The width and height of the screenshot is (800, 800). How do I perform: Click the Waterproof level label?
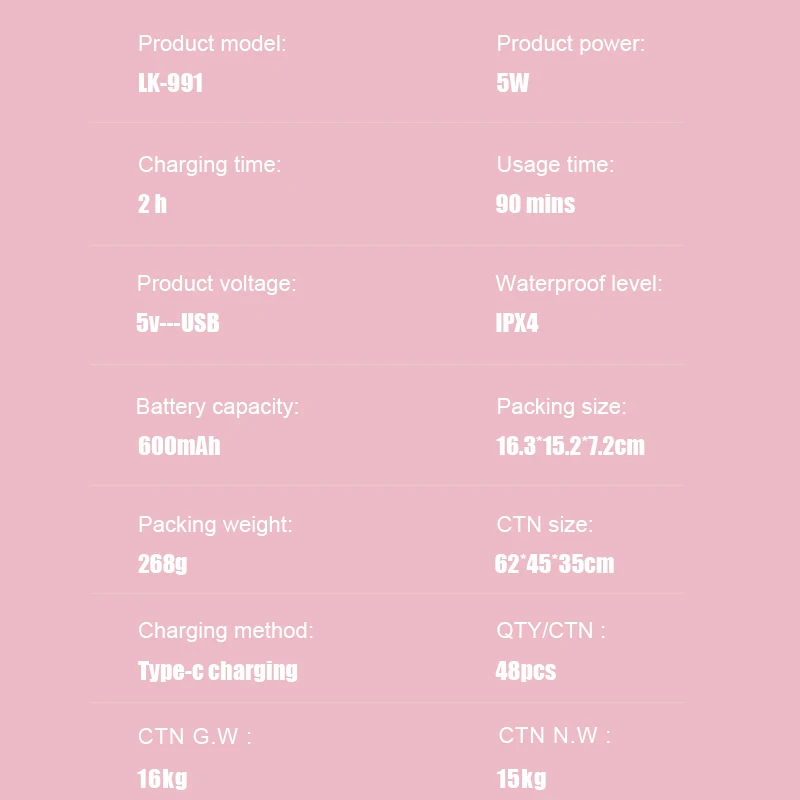coord(579,284)
